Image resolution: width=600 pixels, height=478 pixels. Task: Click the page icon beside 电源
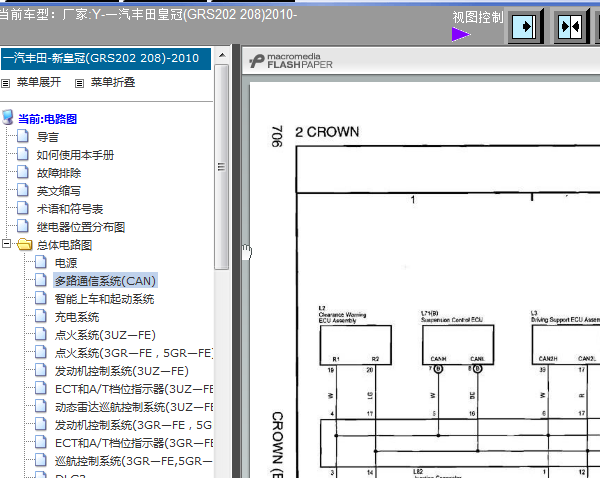point(41,262)
